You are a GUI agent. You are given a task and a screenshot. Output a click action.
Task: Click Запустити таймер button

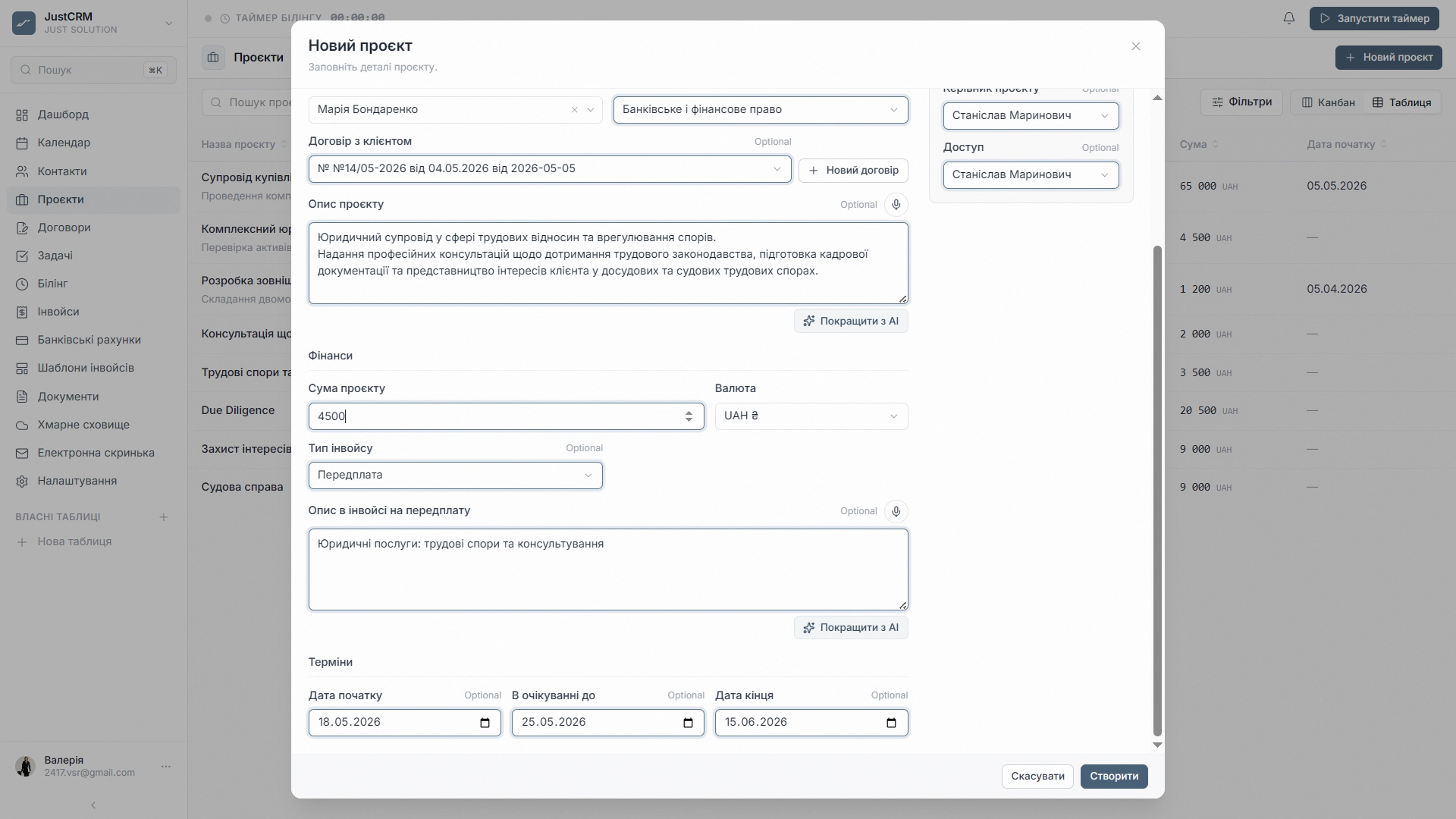tap(1374, 18)
